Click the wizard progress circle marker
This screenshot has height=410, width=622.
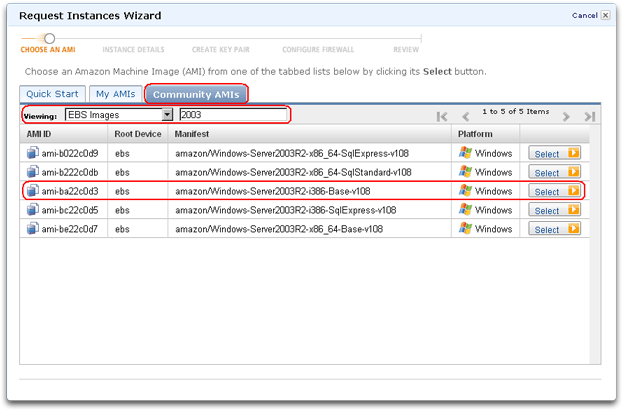coord(49,38)
